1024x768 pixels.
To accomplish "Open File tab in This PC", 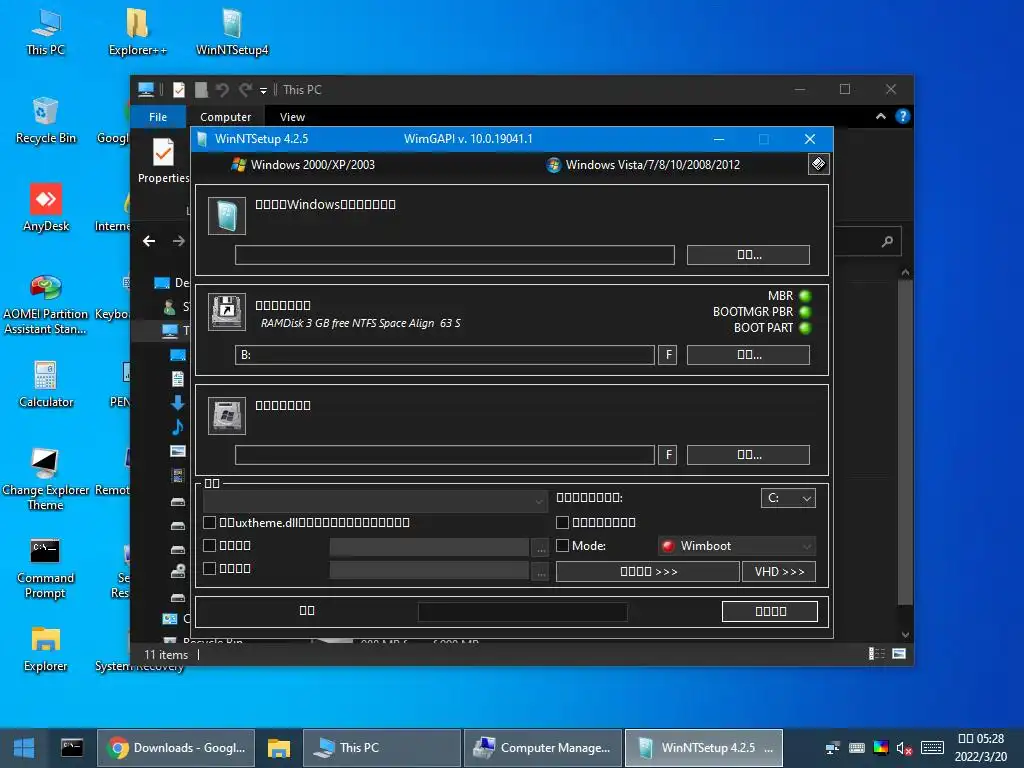I will (x=158, y=117).
